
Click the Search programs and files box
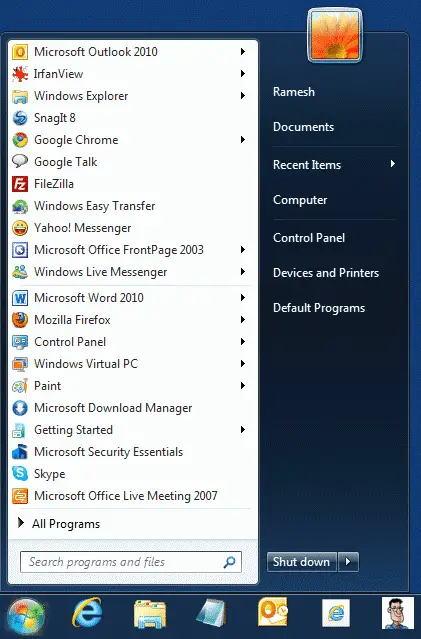pyautogui.click(x=131, y=562)
